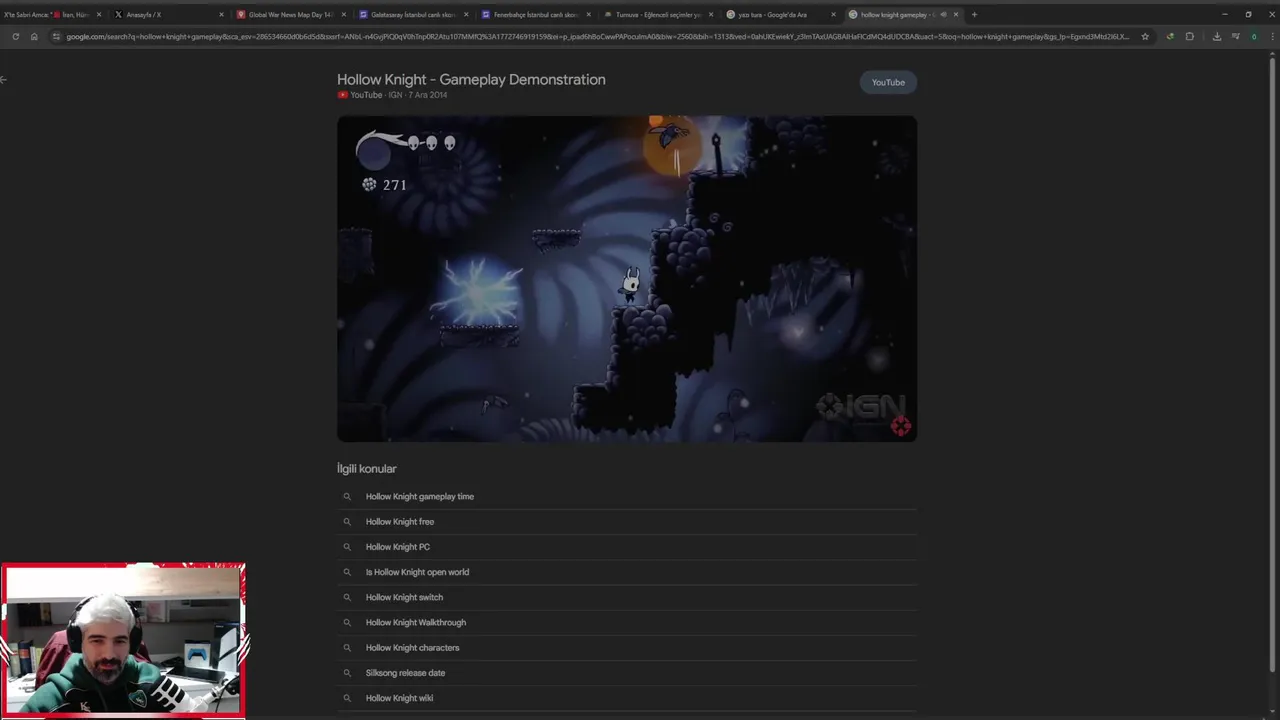Image resolution: width=1280 pixels, height=720 pixels.
Task: Open the Downloads icon in toolbar
Action: point(1216,37)
